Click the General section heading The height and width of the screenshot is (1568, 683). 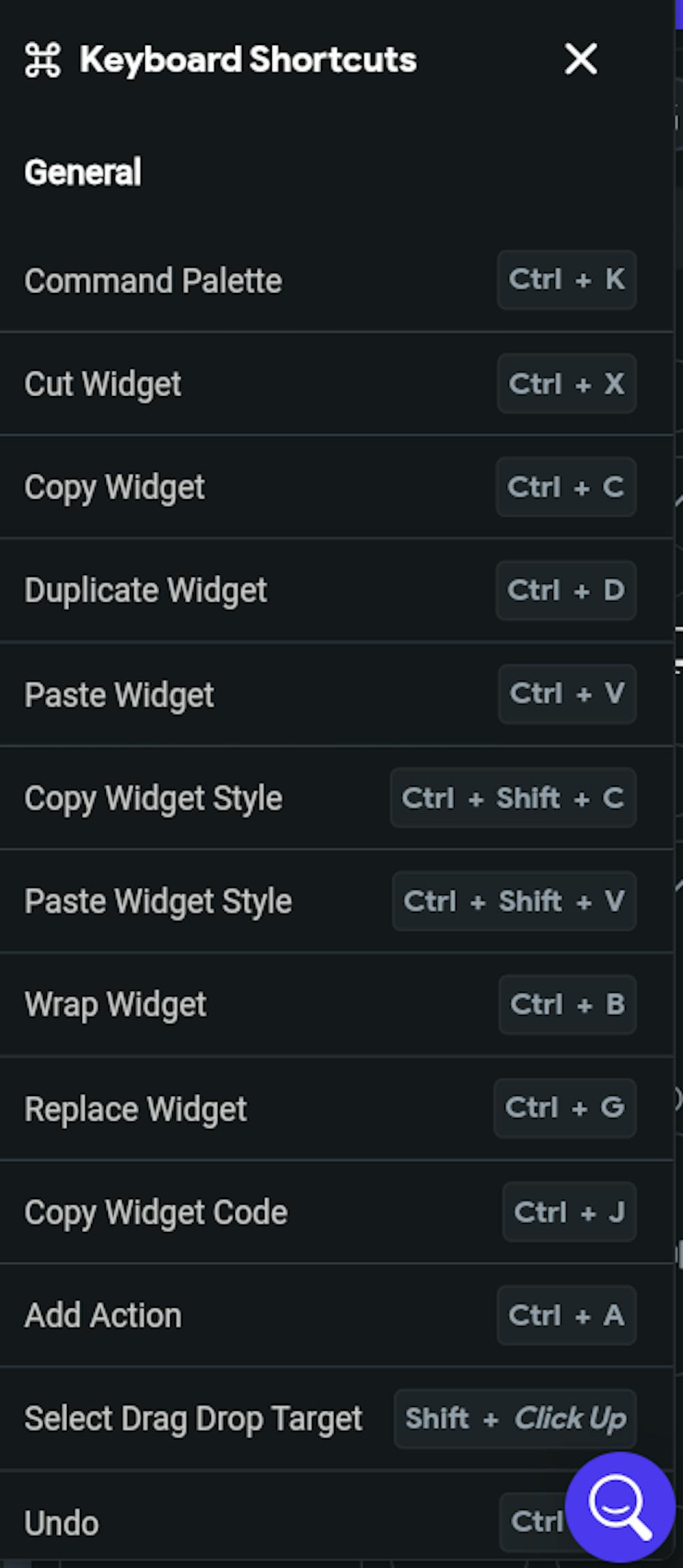(83, 172)
